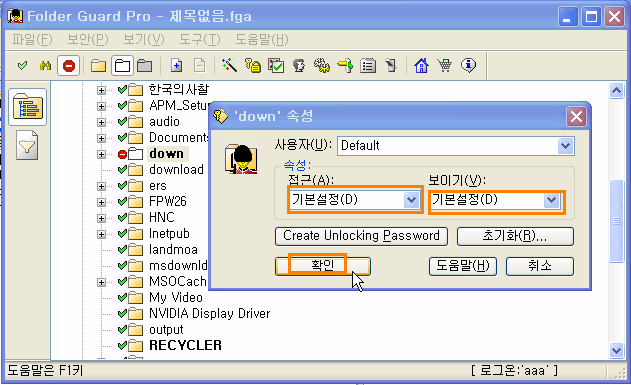Click the gray door toolbar icon

tap(391, 65)
